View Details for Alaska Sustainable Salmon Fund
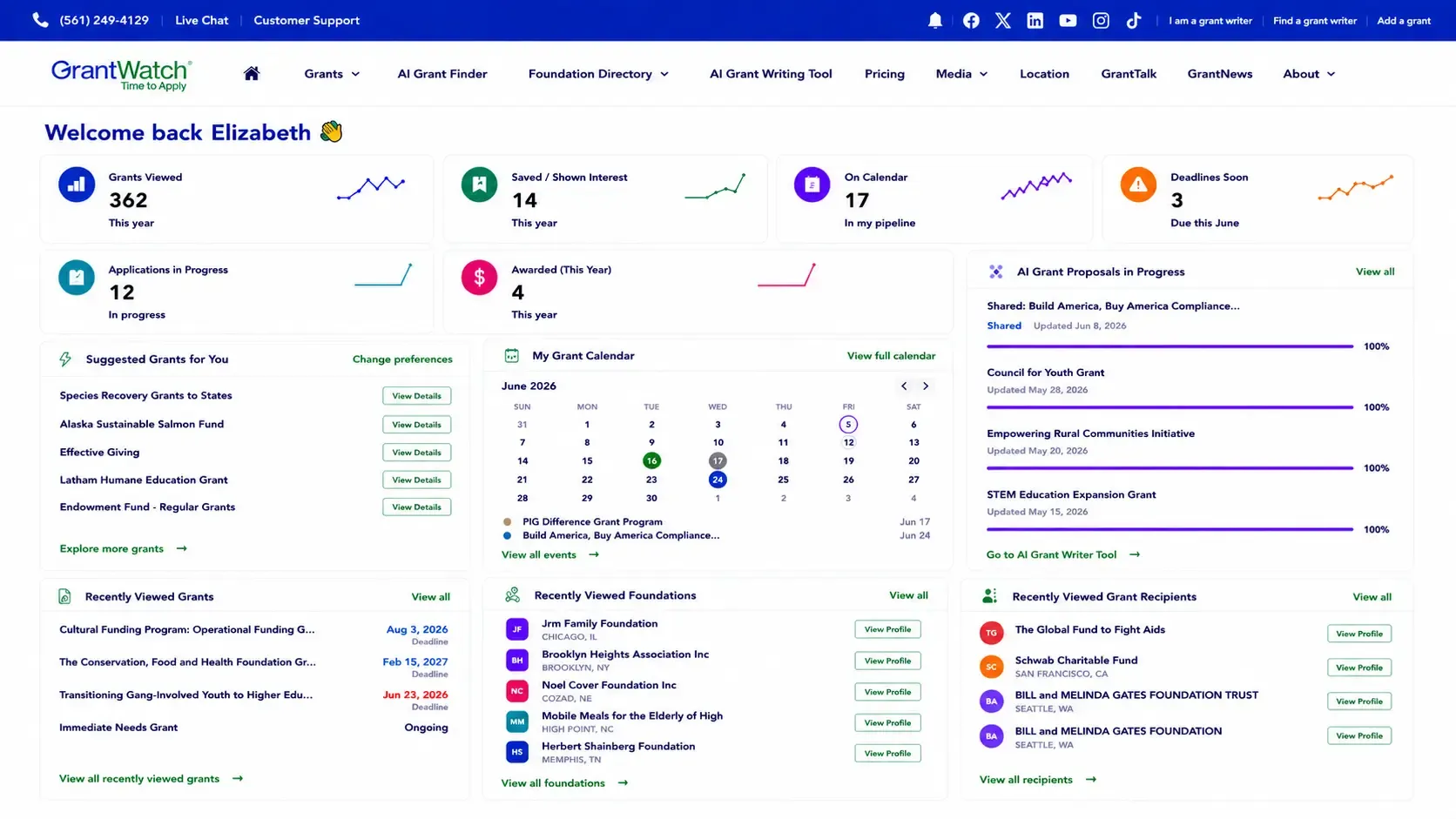The image size is (1456, 819). (x=416, y=425)
